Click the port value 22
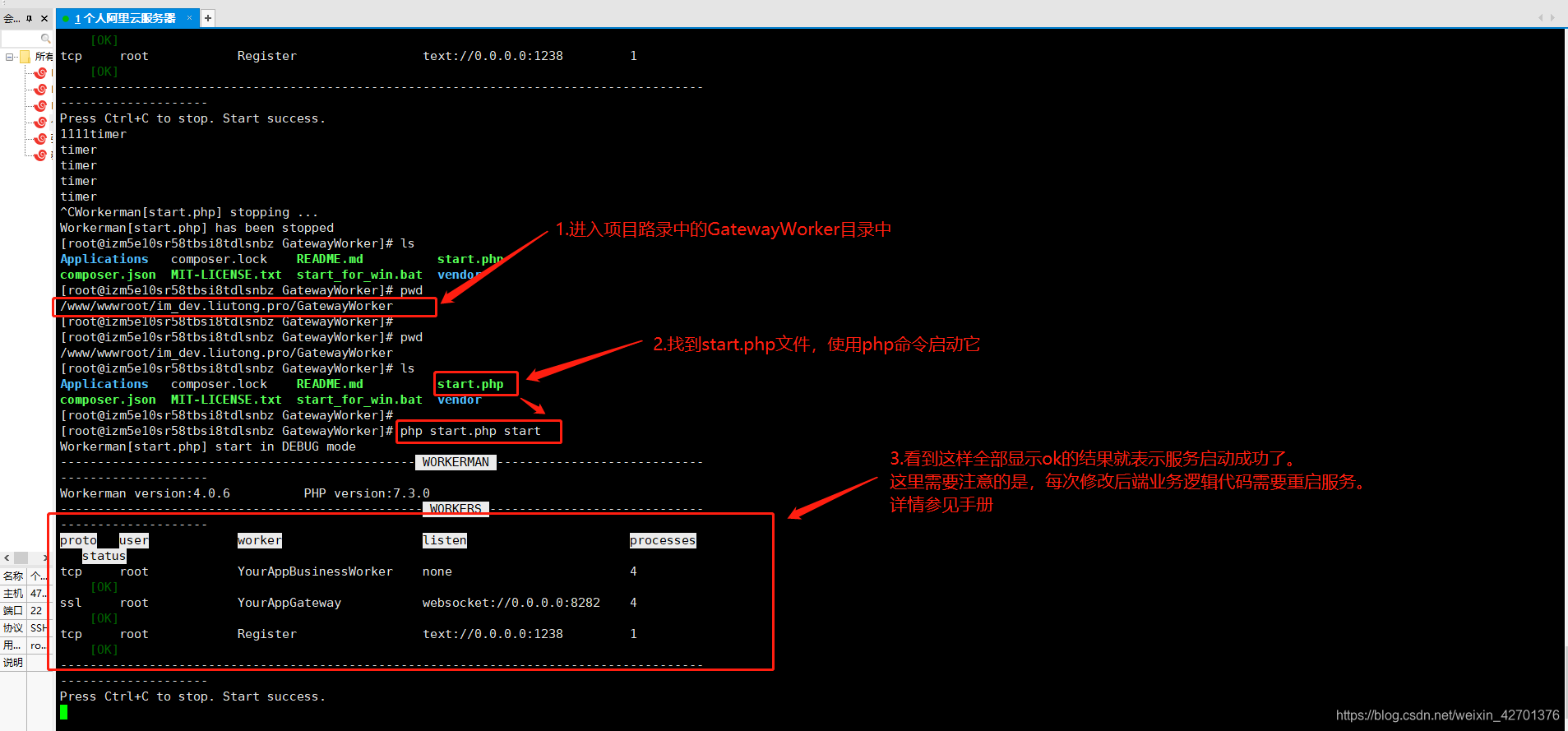 click(x=36, y=610)
